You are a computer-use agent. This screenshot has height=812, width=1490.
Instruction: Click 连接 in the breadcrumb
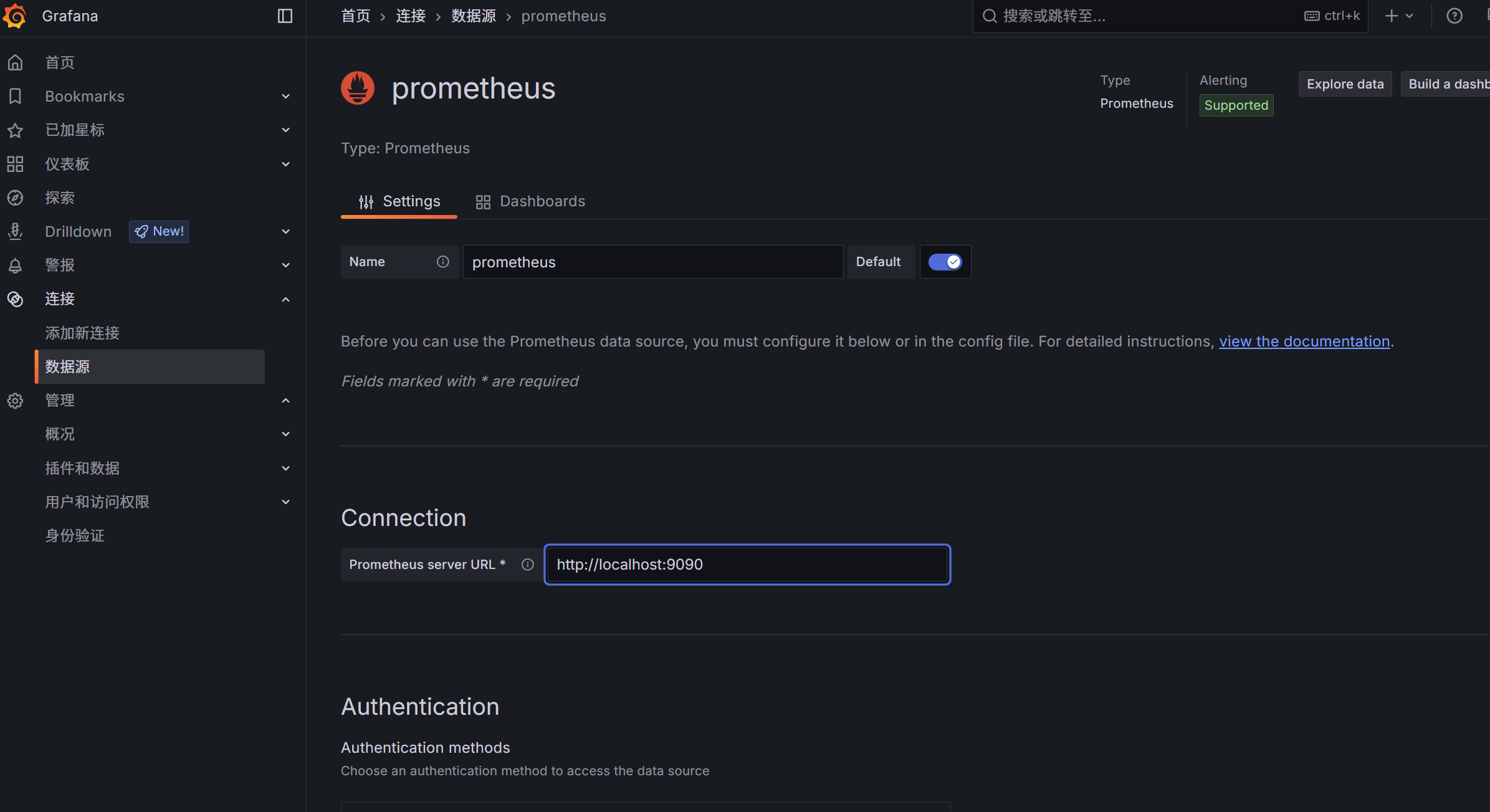point(411,16)
